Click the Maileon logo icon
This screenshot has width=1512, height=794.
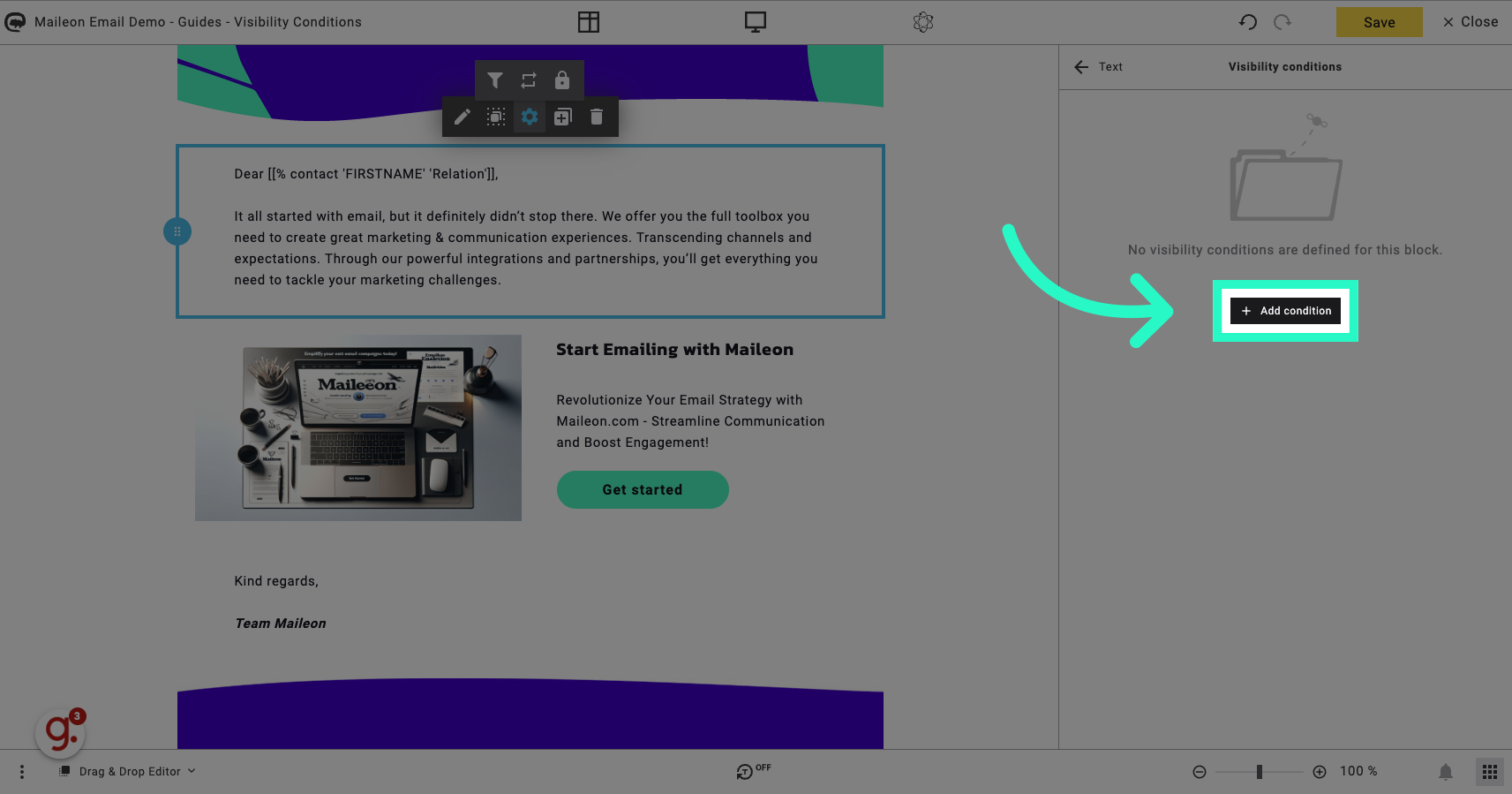15,22
